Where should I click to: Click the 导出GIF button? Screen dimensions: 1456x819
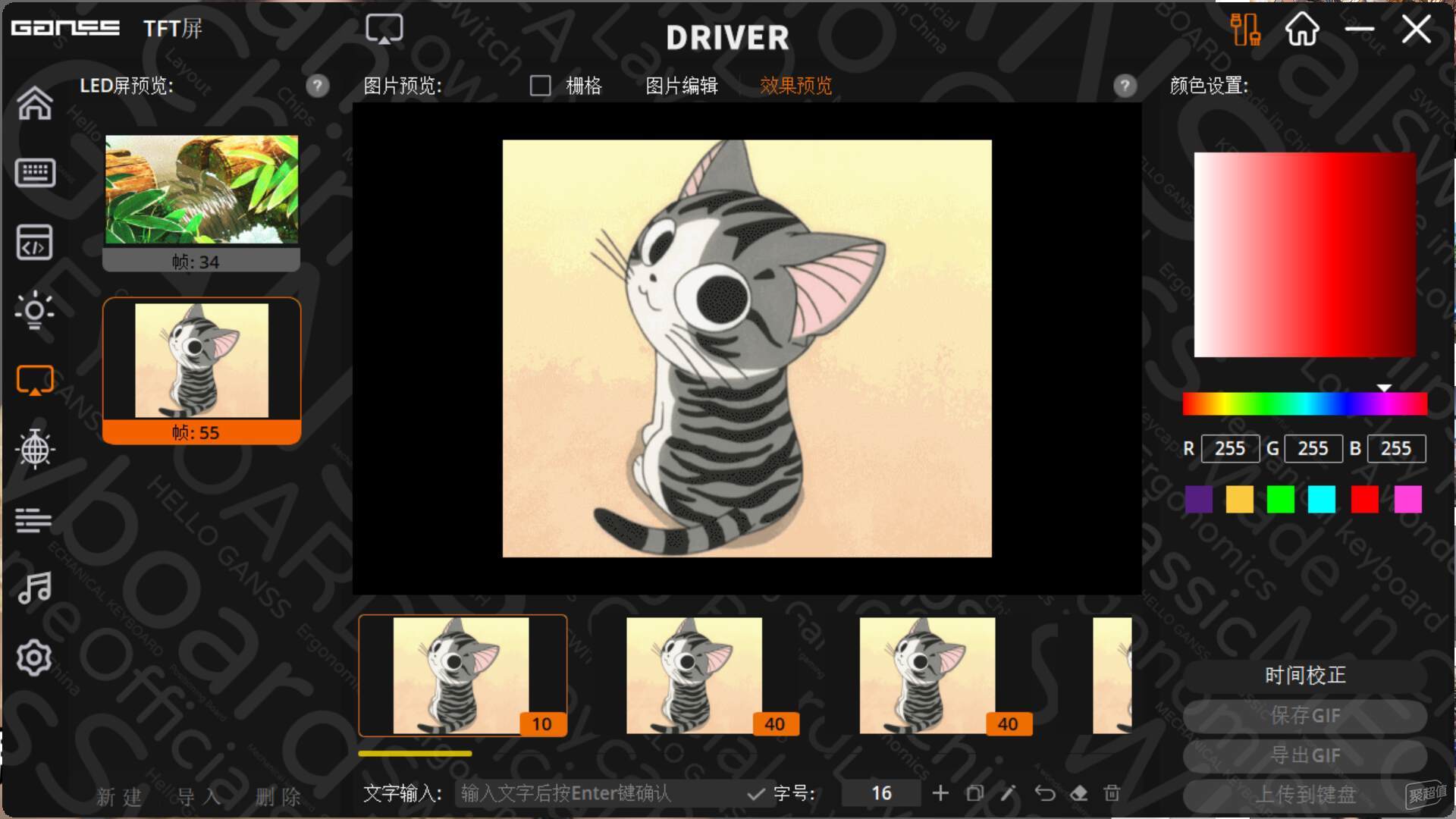click(1304, 755)
